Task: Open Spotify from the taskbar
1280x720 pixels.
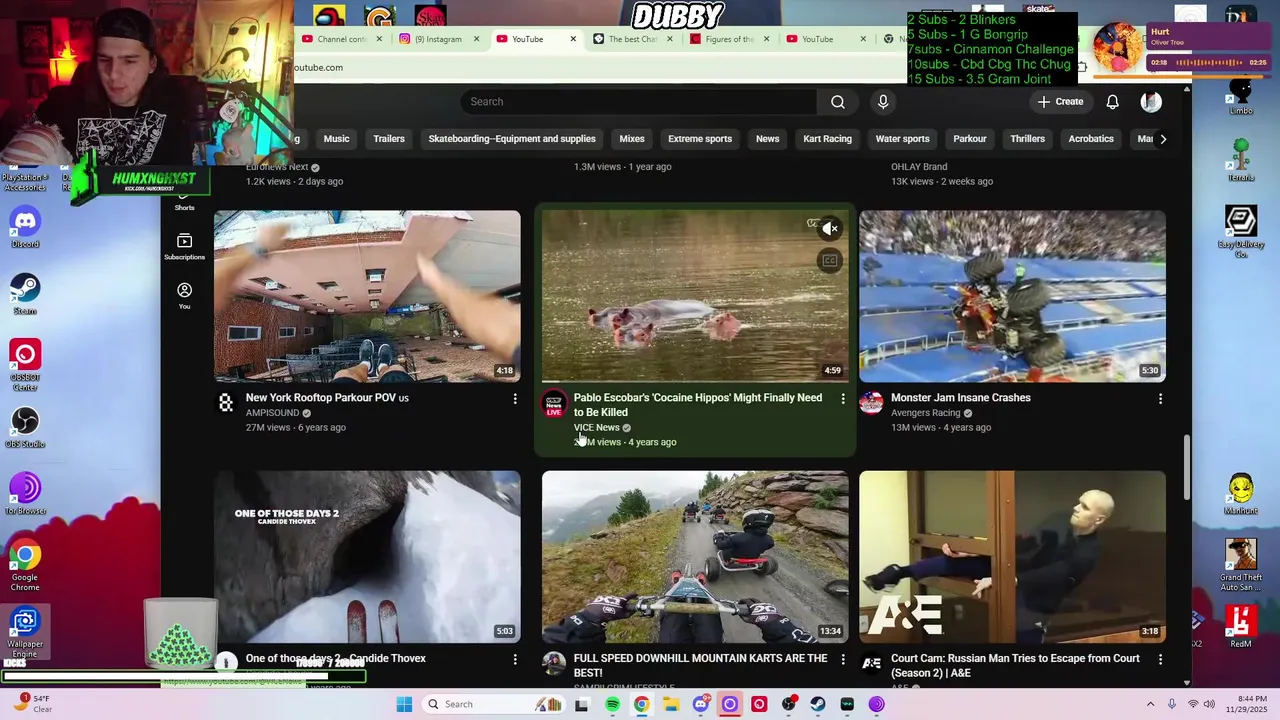Action: point(612,704)
